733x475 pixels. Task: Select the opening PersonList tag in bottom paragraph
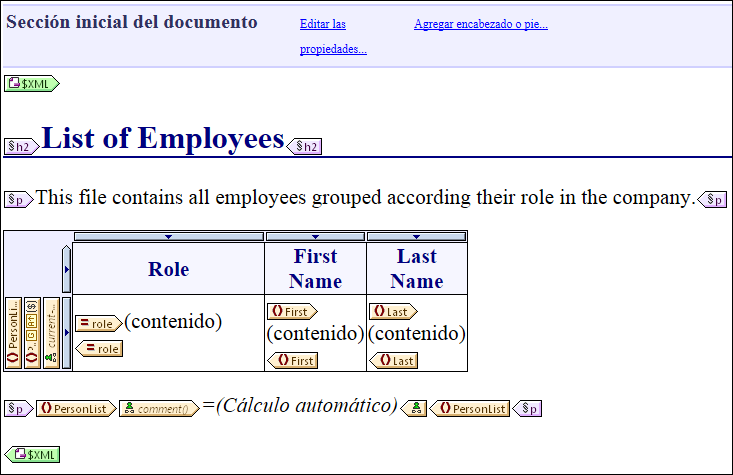76,409
